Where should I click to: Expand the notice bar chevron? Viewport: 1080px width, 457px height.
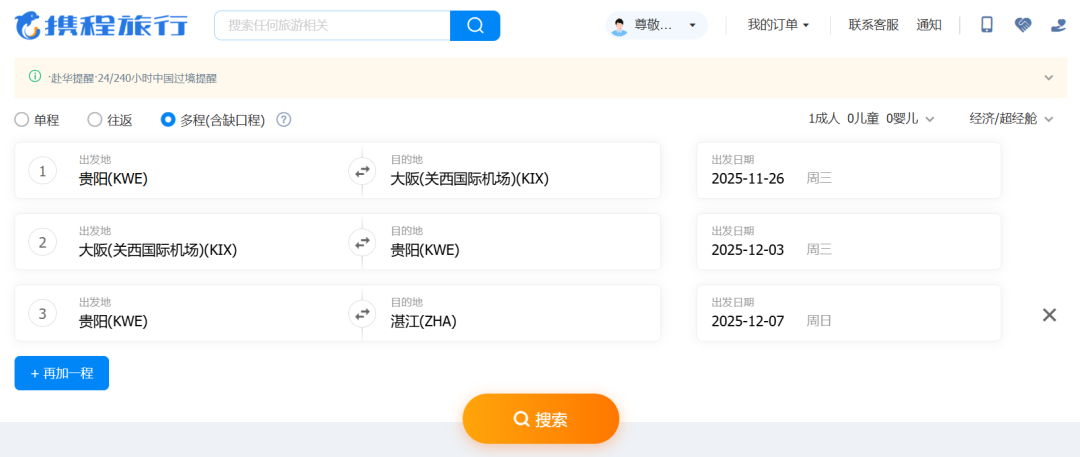click(x=1048, y=77)
